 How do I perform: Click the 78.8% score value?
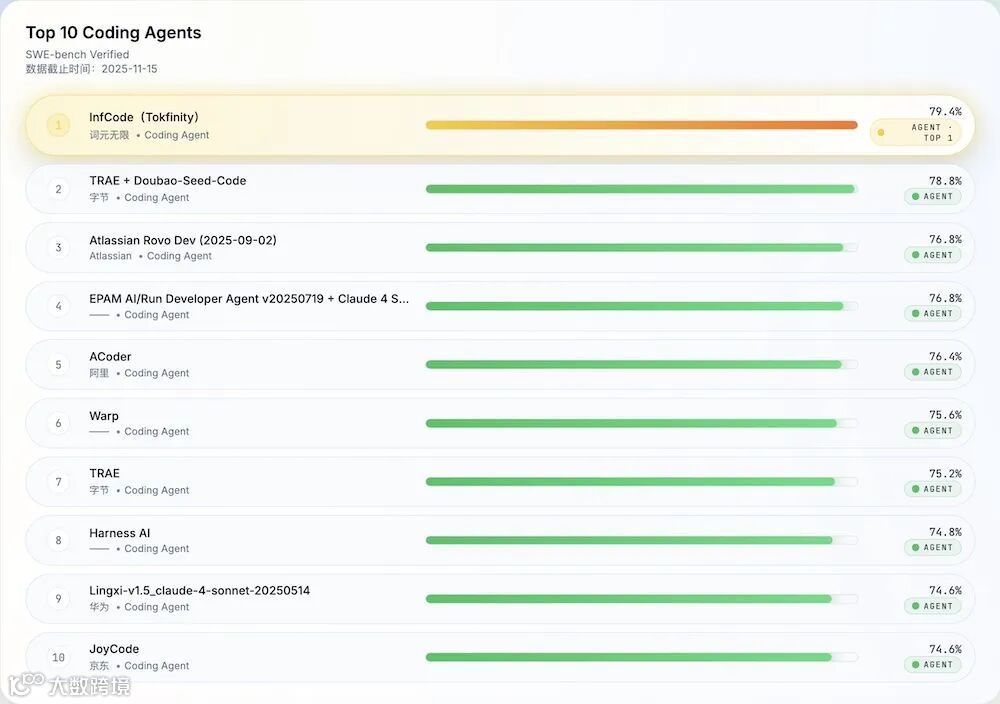(945, 181)
